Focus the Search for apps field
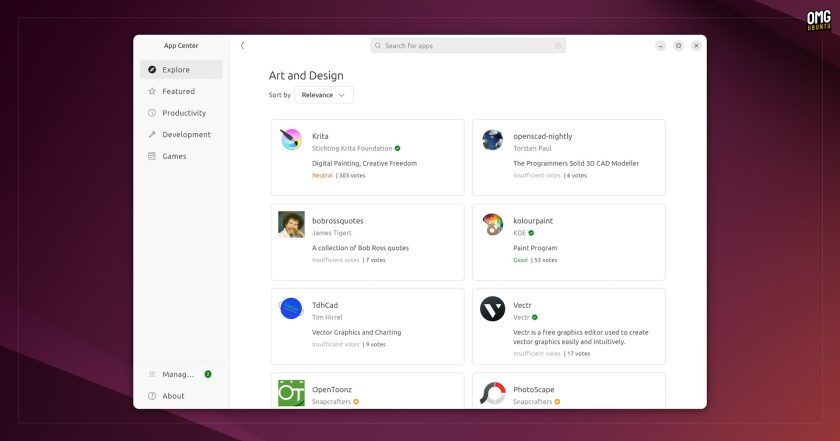This screenshot has width=840, height=441. (468, 46)
